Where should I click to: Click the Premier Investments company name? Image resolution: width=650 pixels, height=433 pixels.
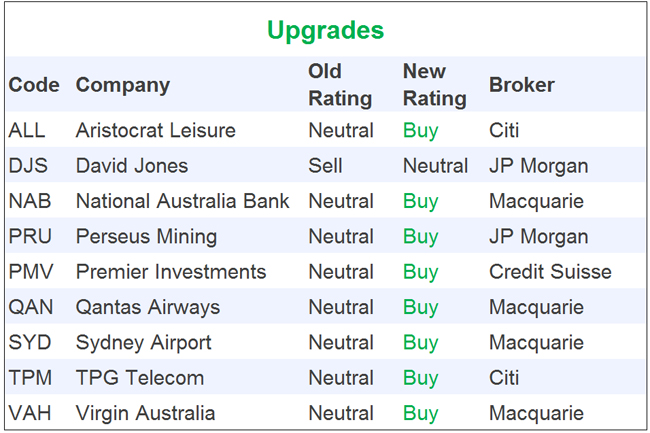point(171,272)
